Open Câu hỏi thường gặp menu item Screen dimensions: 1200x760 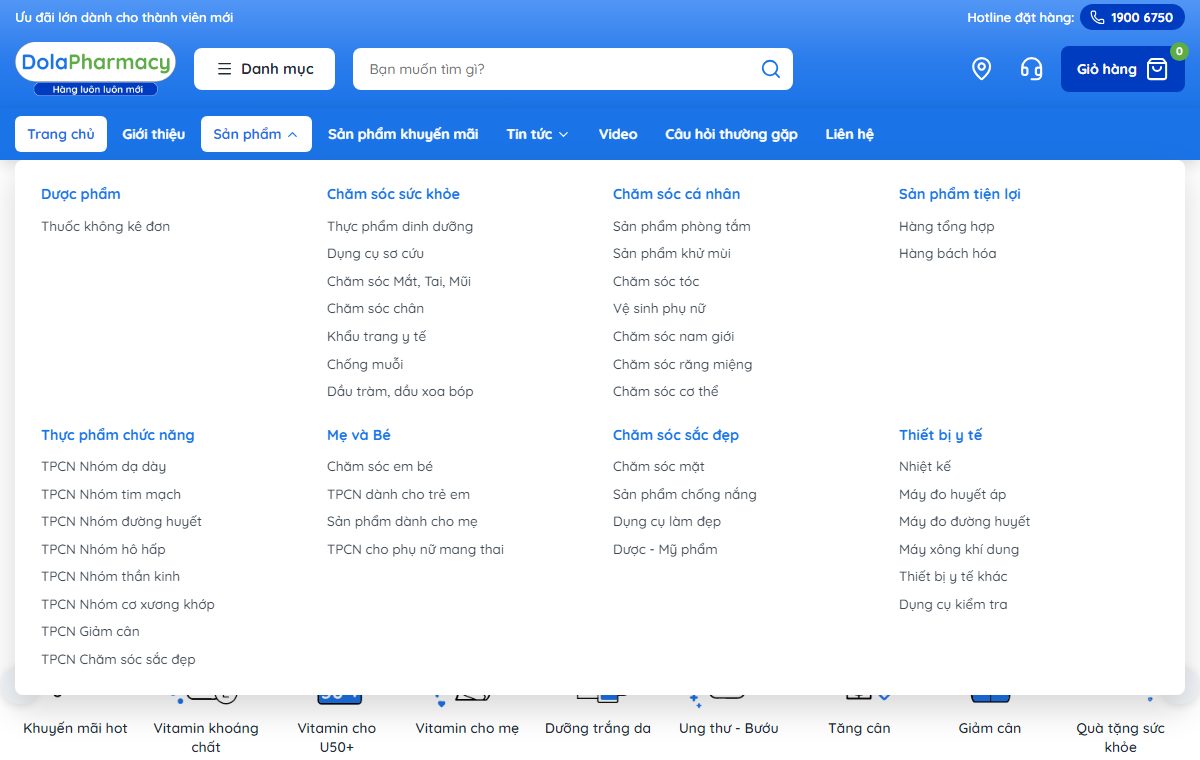(731, 134)
